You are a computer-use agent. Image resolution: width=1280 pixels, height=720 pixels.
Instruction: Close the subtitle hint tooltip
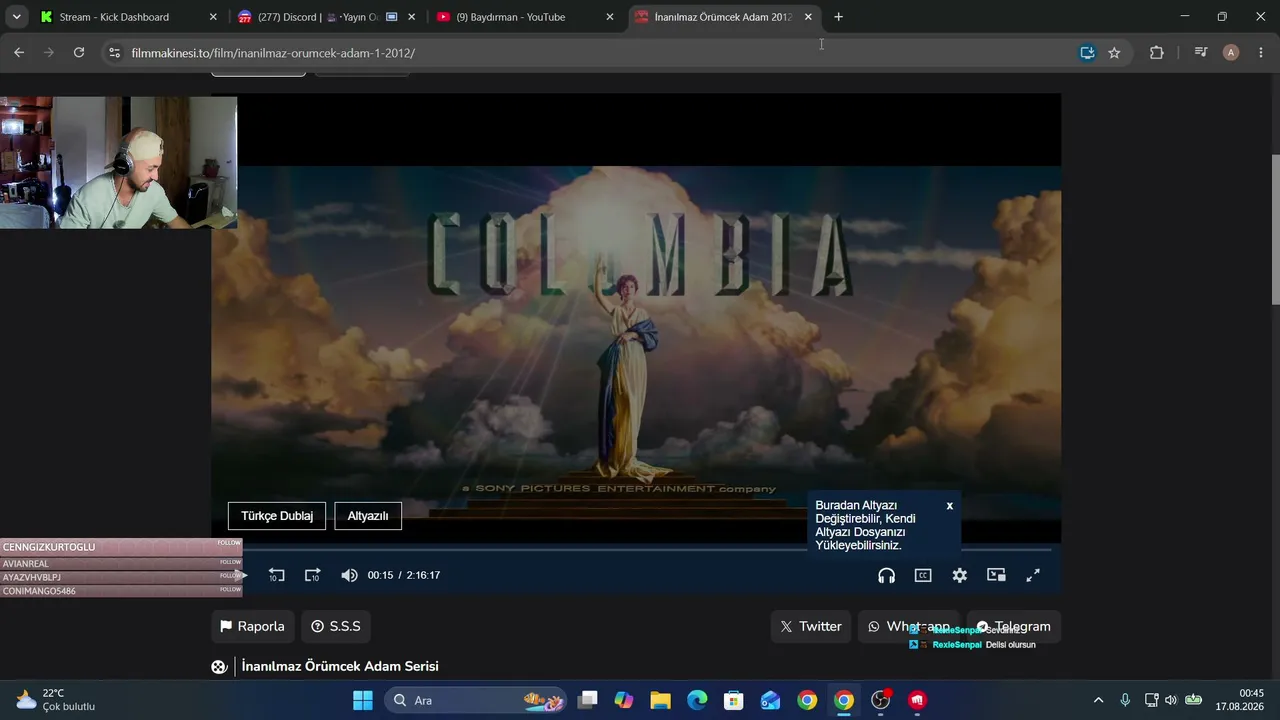click(x=950, y=506)
